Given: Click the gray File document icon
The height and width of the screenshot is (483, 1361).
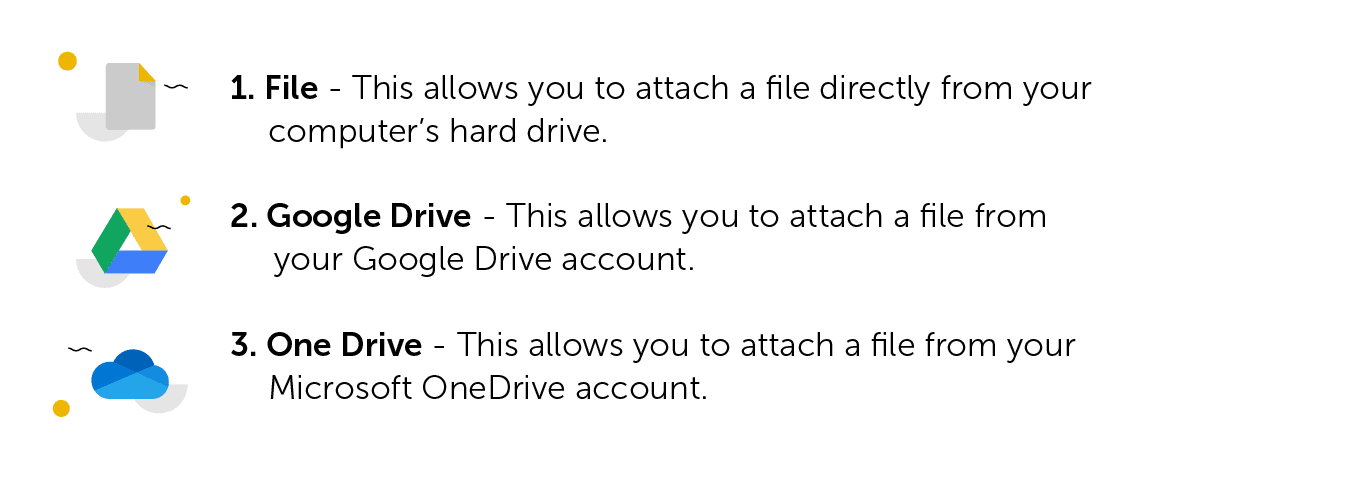Looking at the screenshot, I should pyautogui.click(x=131, y=96).
